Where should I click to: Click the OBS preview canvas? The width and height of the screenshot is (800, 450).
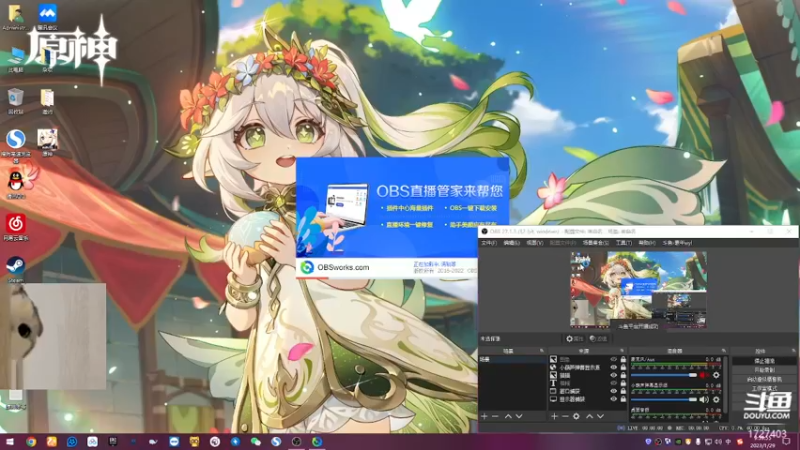(x=638, y=289)
